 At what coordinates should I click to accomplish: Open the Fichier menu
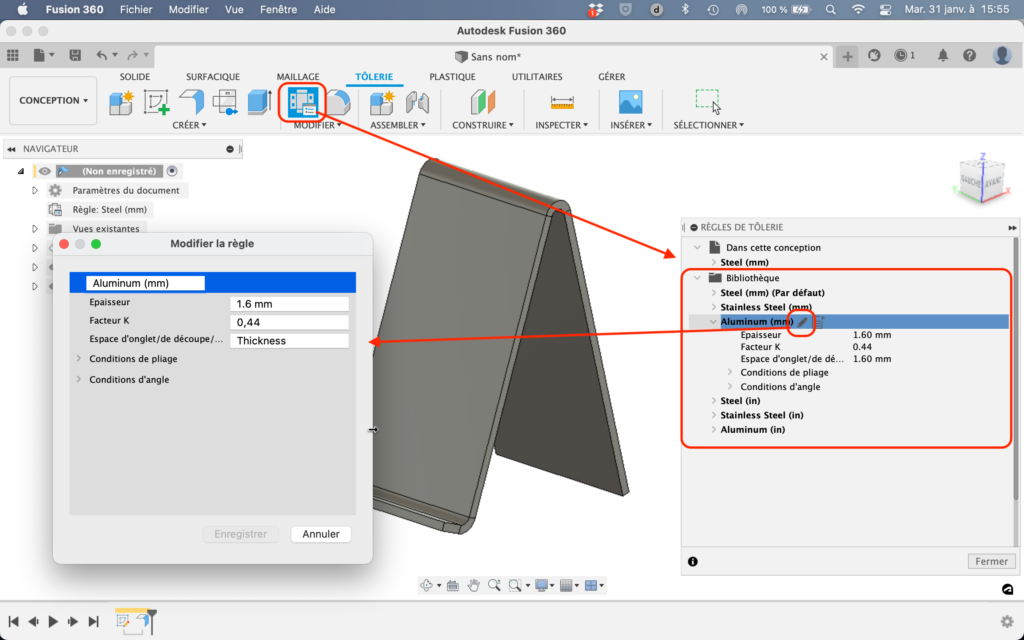pos(136,10)
